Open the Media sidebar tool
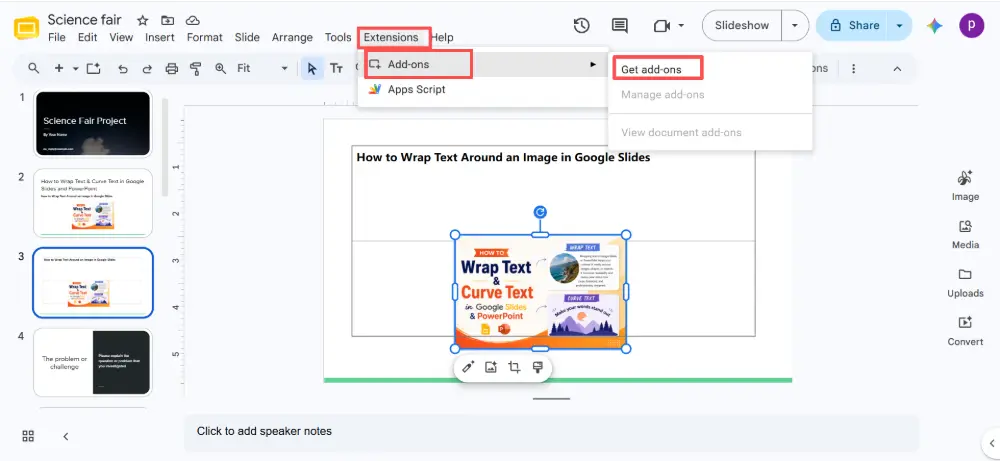Image resolution: width=1000 pixels, height=461 pixels. tap(965, 235)
